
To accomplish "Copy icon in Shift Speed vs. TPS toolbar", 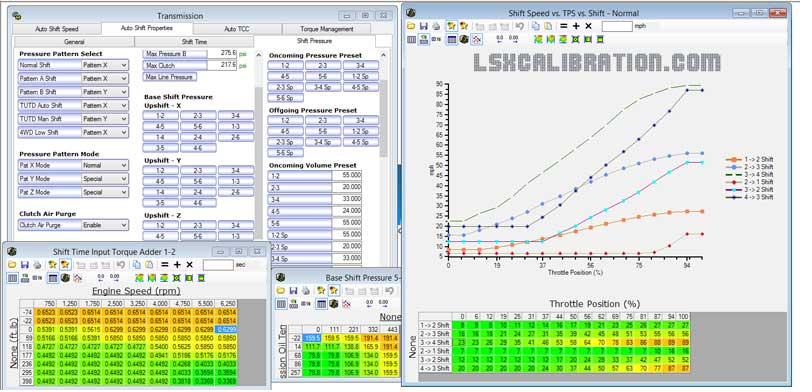I will 535,26.
